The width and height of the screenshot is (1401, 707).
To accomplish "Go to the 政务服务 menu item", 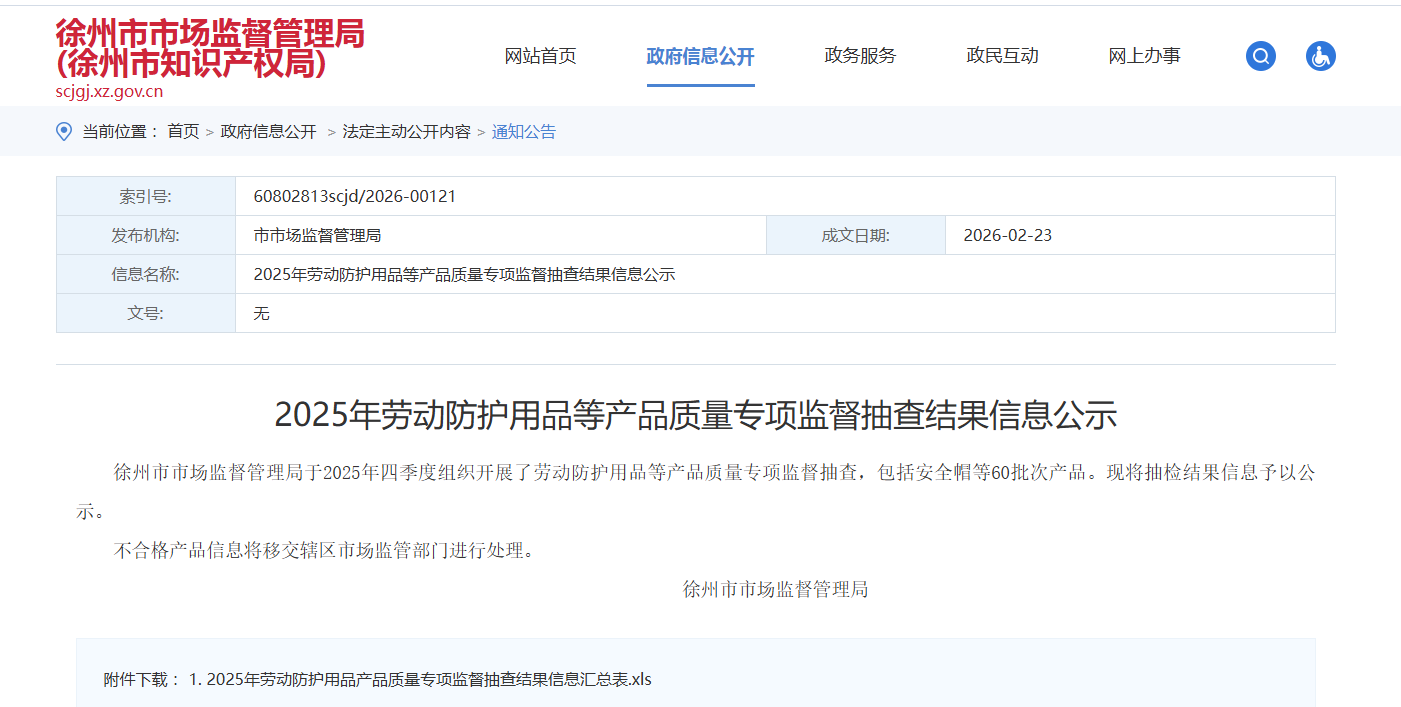I will (x=860, y=56).
